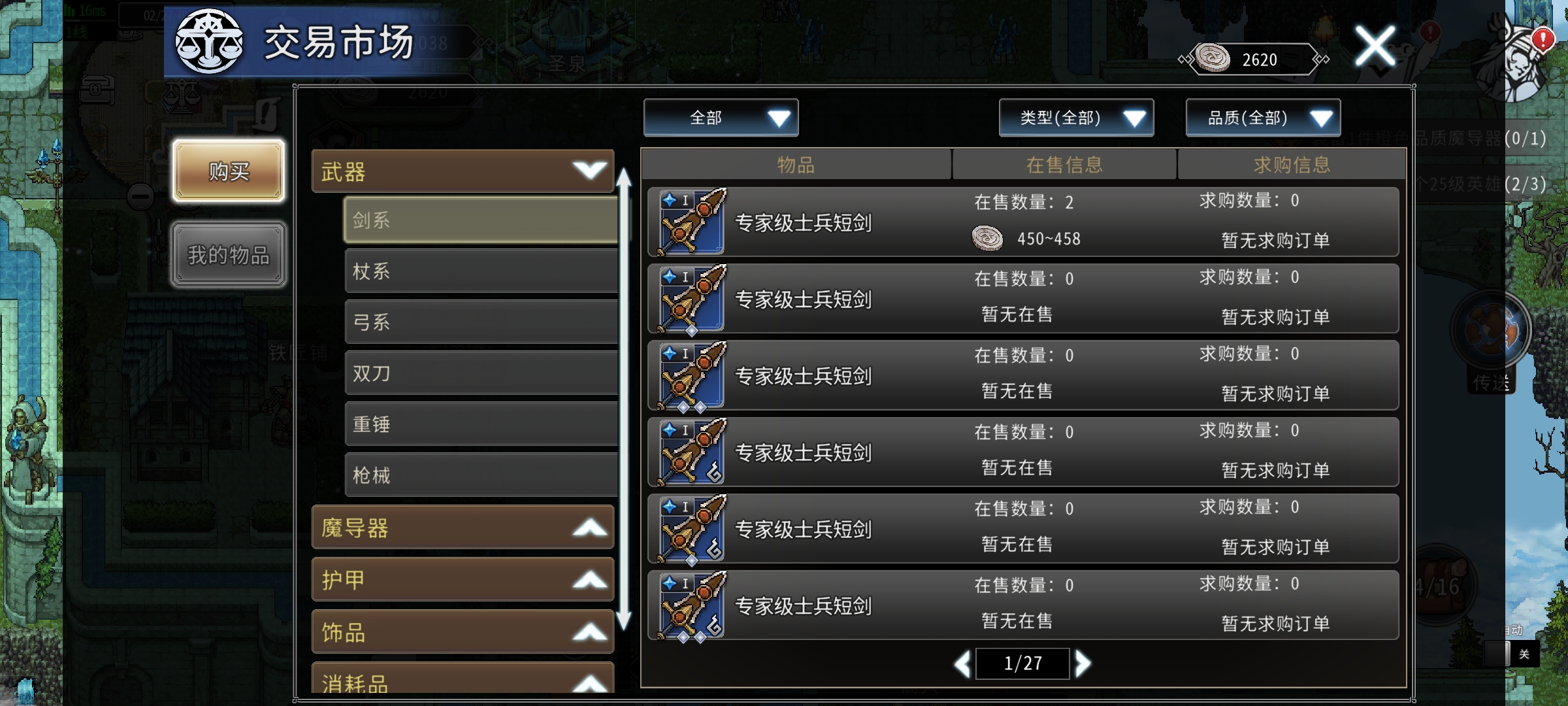1568x706 pixels.
Task: Select the 杖系 weapon subcategory
Action: [481, 271]
